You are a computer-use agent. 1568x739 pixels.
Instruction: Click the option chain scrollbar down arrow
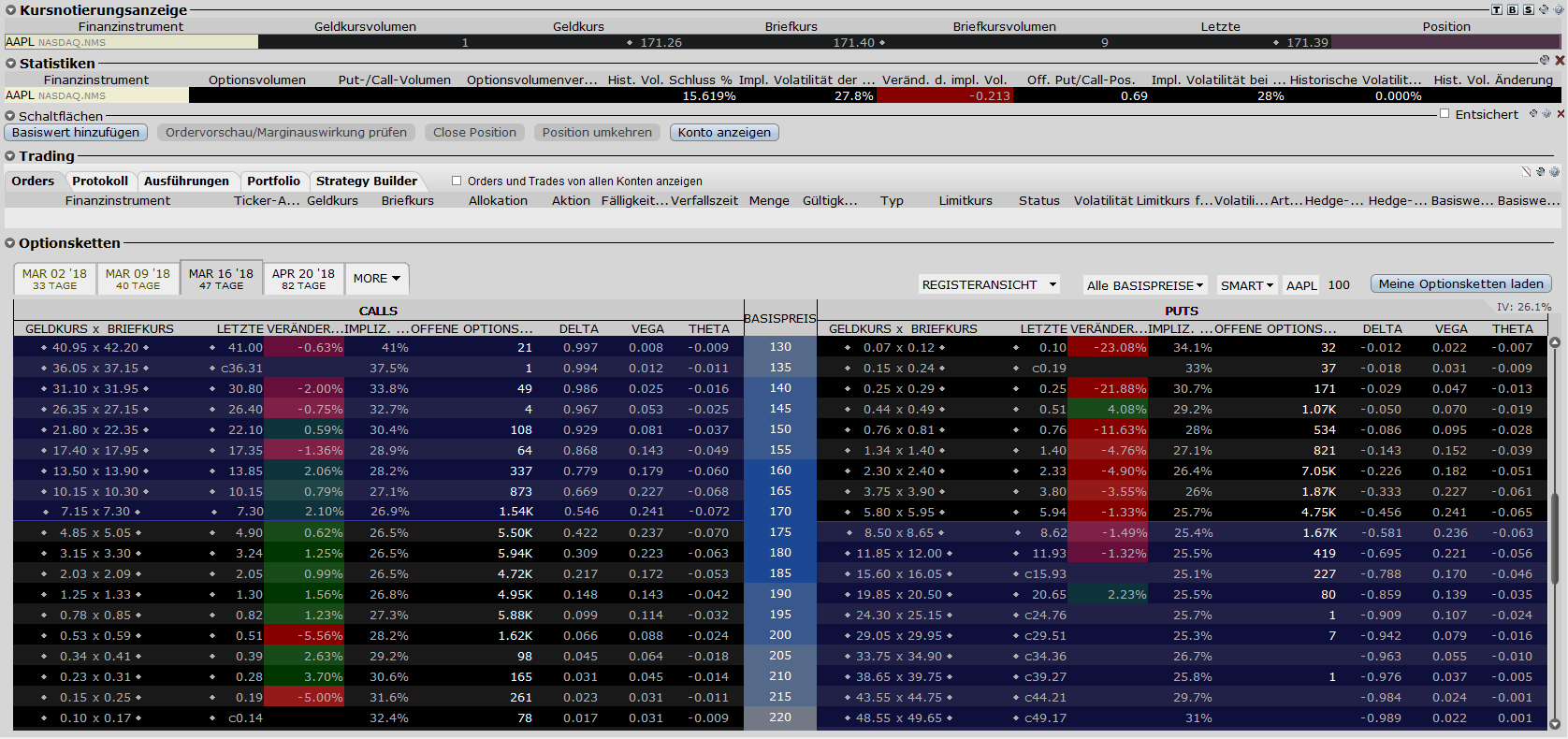coord(1555,724)
